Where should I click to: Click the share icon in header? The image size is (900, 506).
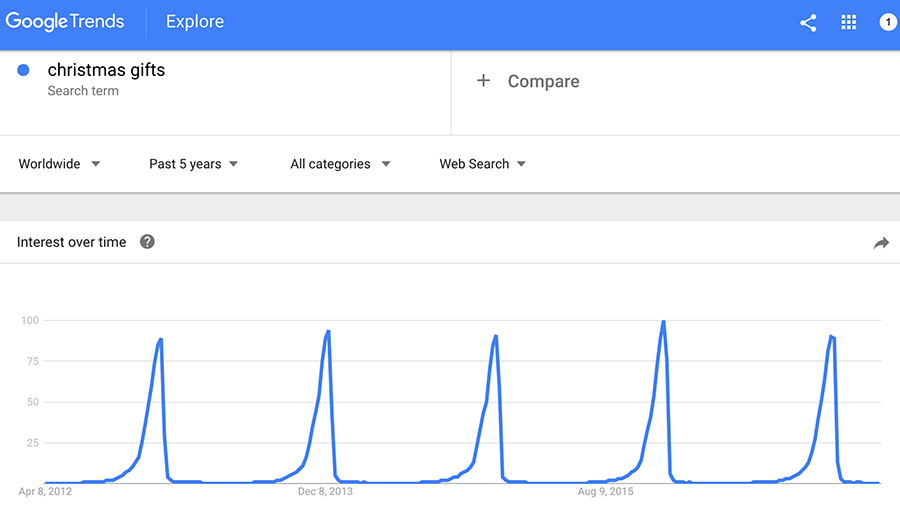click(x=808, y=23)
